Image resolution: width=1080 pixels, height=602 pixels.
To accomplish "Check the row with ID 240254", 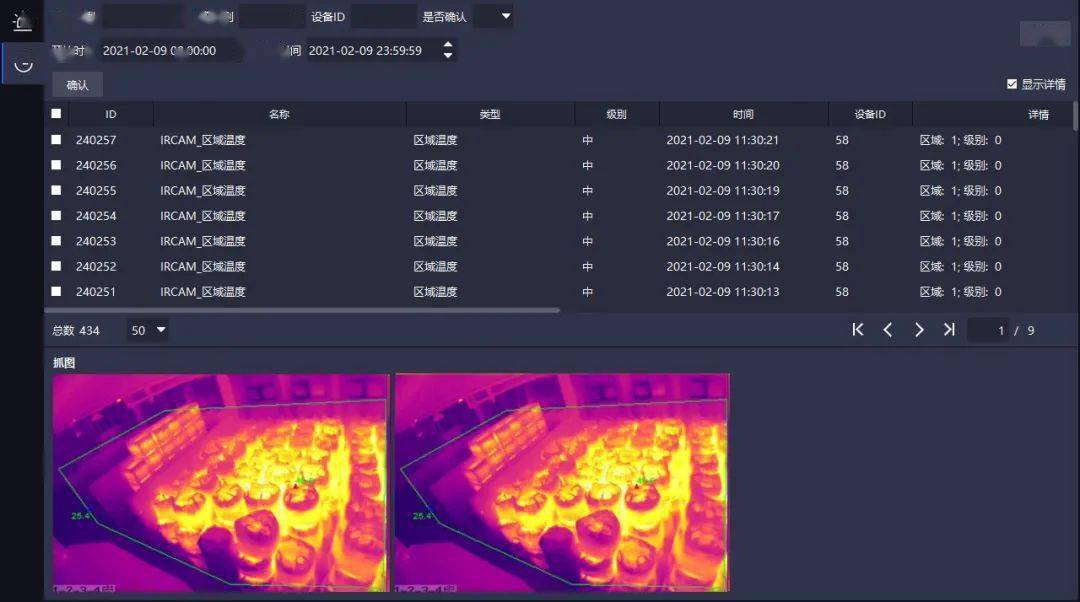I will point(56,216).
